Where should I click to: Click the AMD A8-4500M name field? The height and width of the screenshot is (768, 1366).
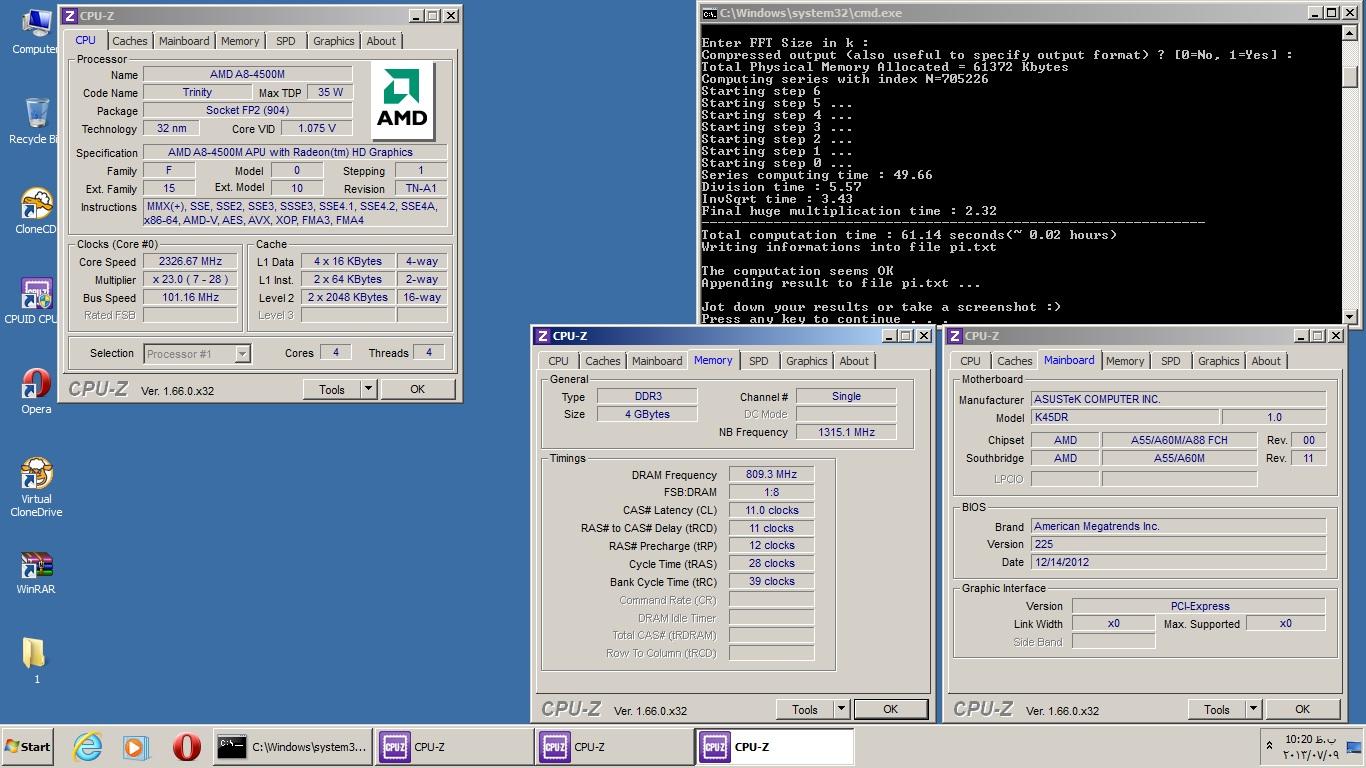click(x=248, y=74)
